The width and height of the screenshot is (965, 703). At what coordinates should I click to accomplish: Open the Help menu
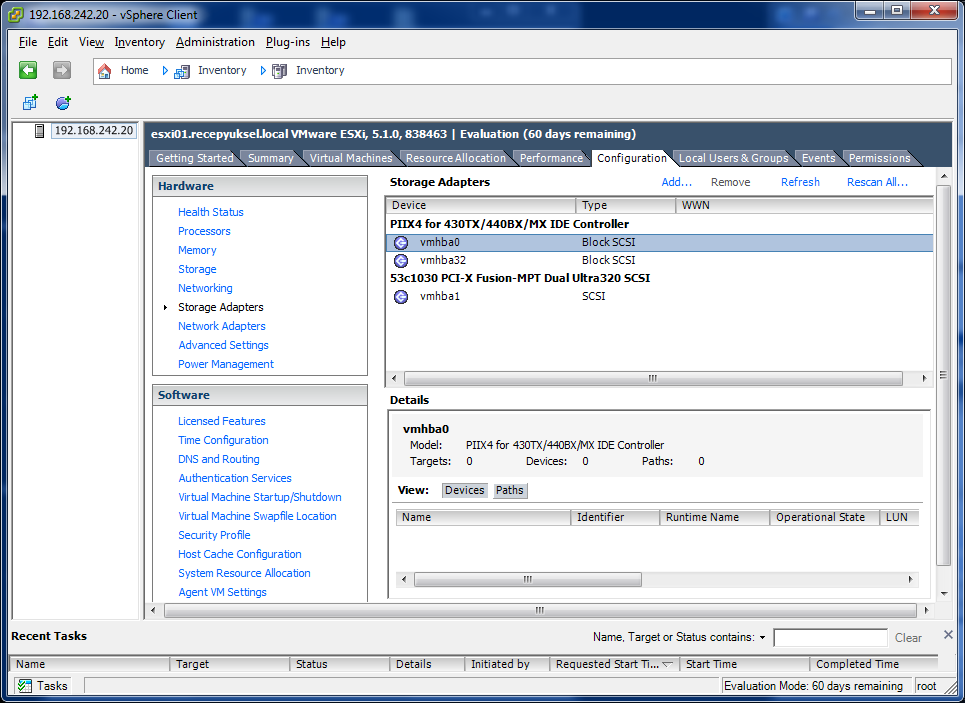(333, 42)
